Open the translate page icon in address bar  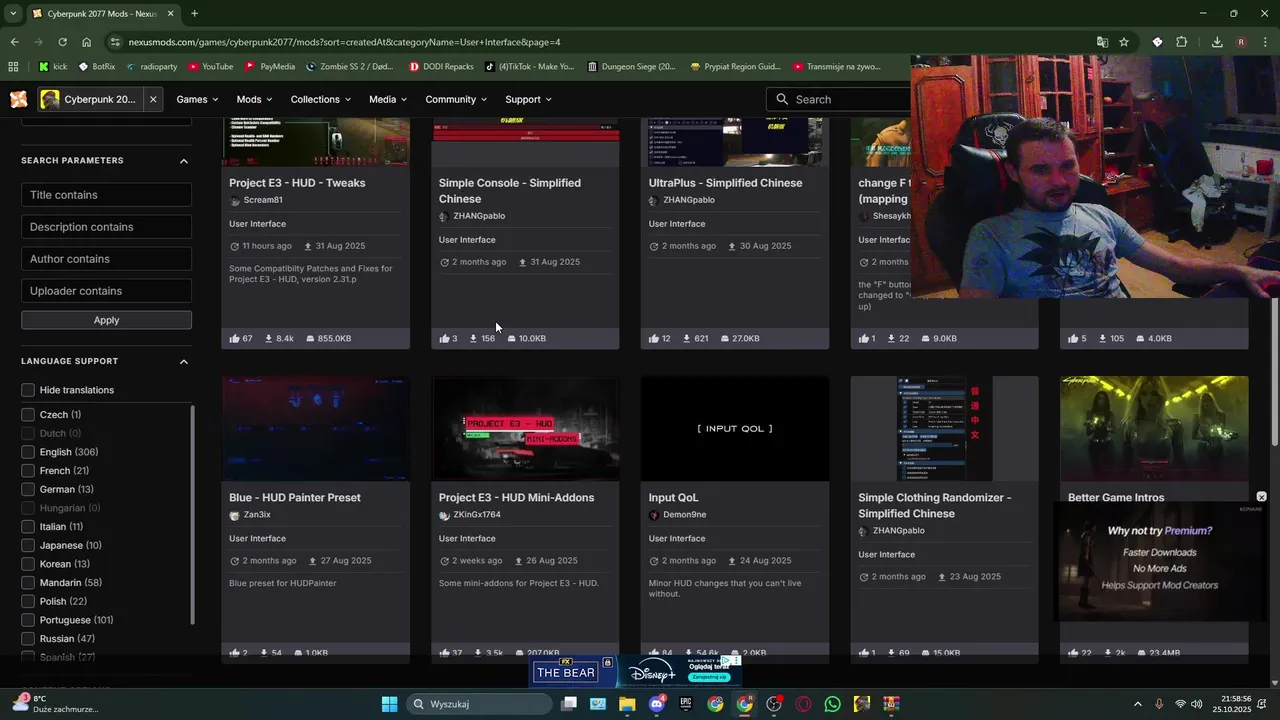pos(1102,42)
